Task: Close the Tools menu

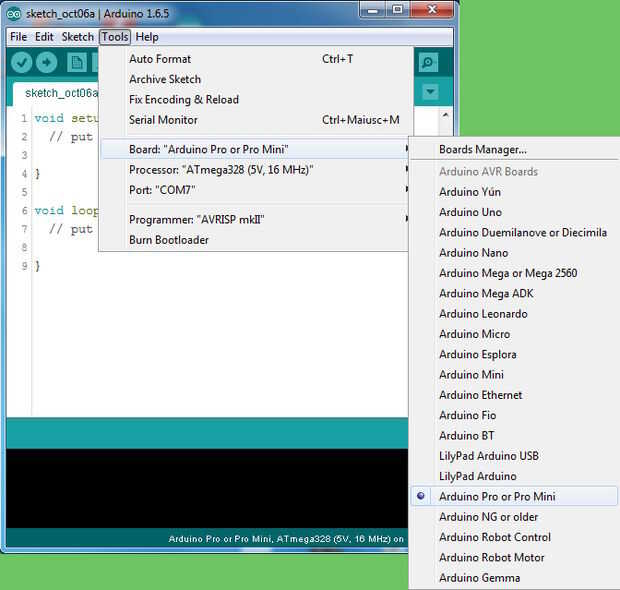Action: 115,37
